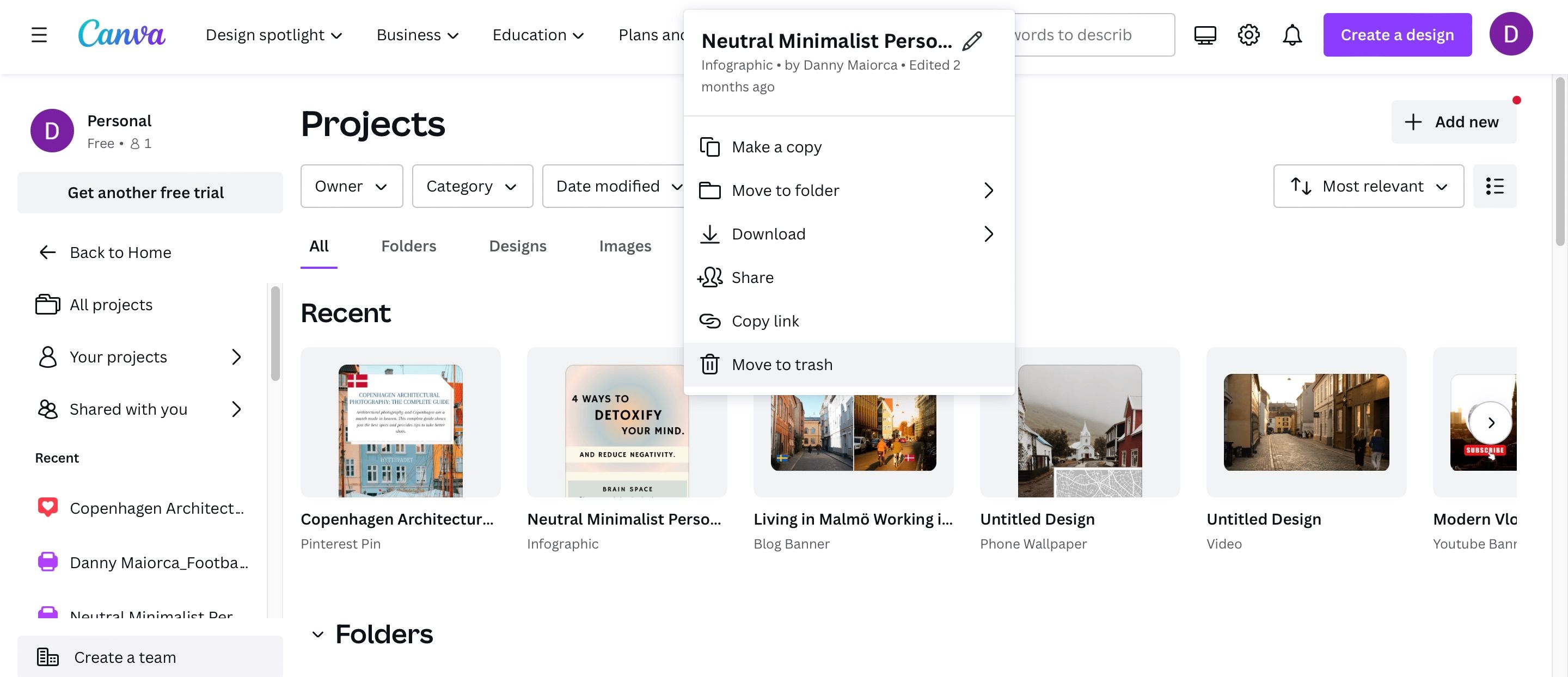Click the D profile avatar top right
The height and width of the screenshot is (677, 1568).
coord(1510,35)
